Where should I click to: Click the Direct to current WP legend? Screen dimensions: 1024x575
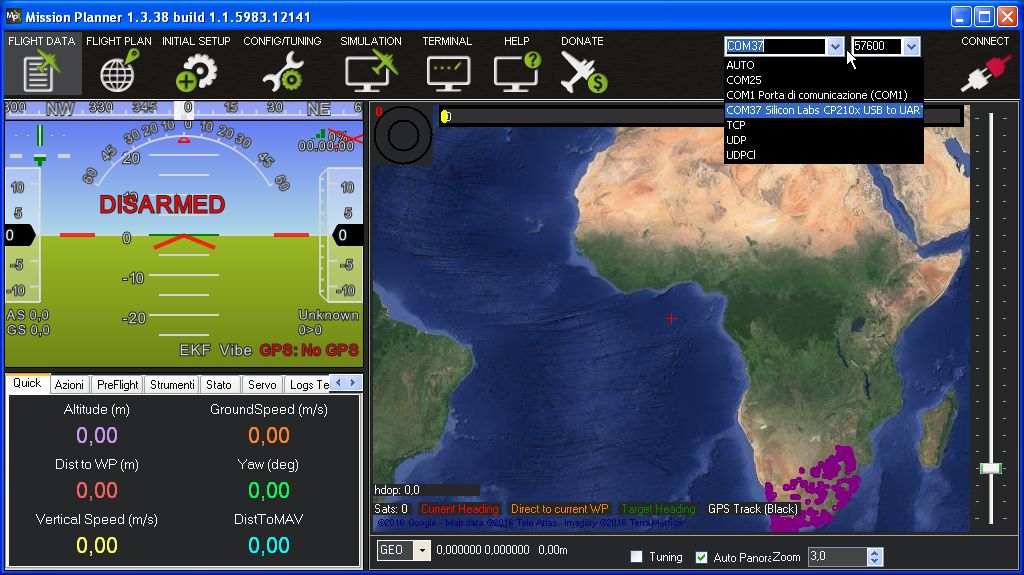click(x=559, y=508)
